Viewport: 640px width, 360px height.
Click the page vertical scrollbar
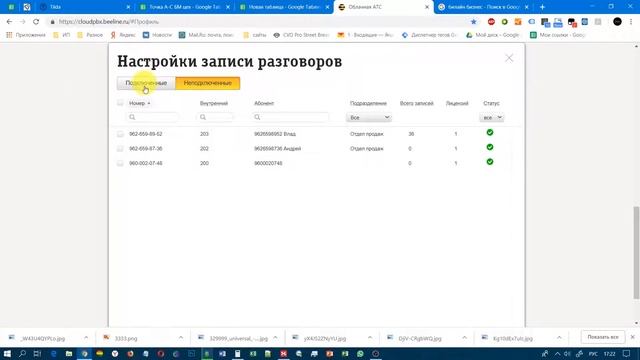pos(636,253)
